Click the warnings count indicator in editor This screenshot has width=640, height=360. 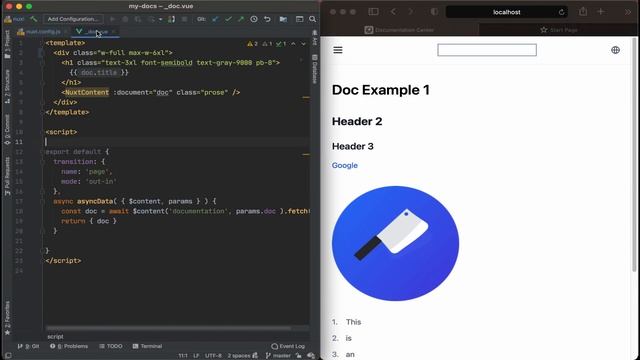click(x=252, y=44)
